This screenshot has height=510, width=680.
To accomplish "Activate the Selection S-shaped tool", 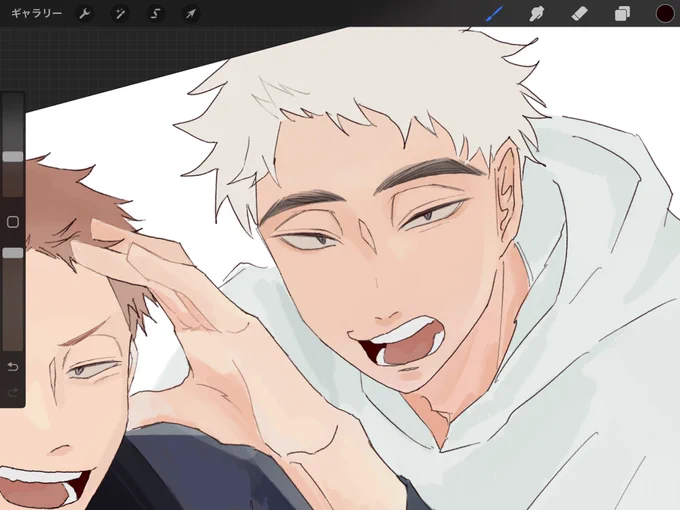I will coord(155,13).
